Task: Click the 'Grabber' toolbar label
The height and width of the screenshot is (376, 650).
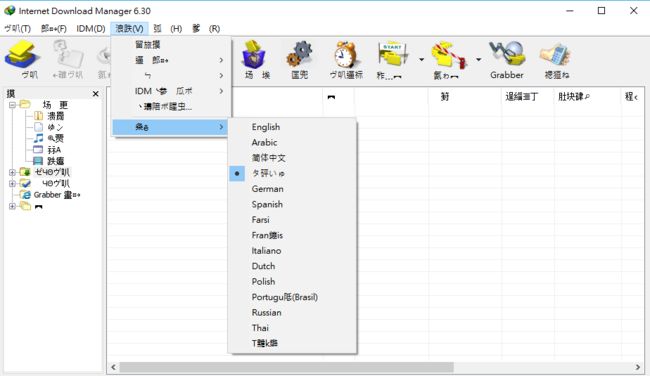Action: click(507, 75)
